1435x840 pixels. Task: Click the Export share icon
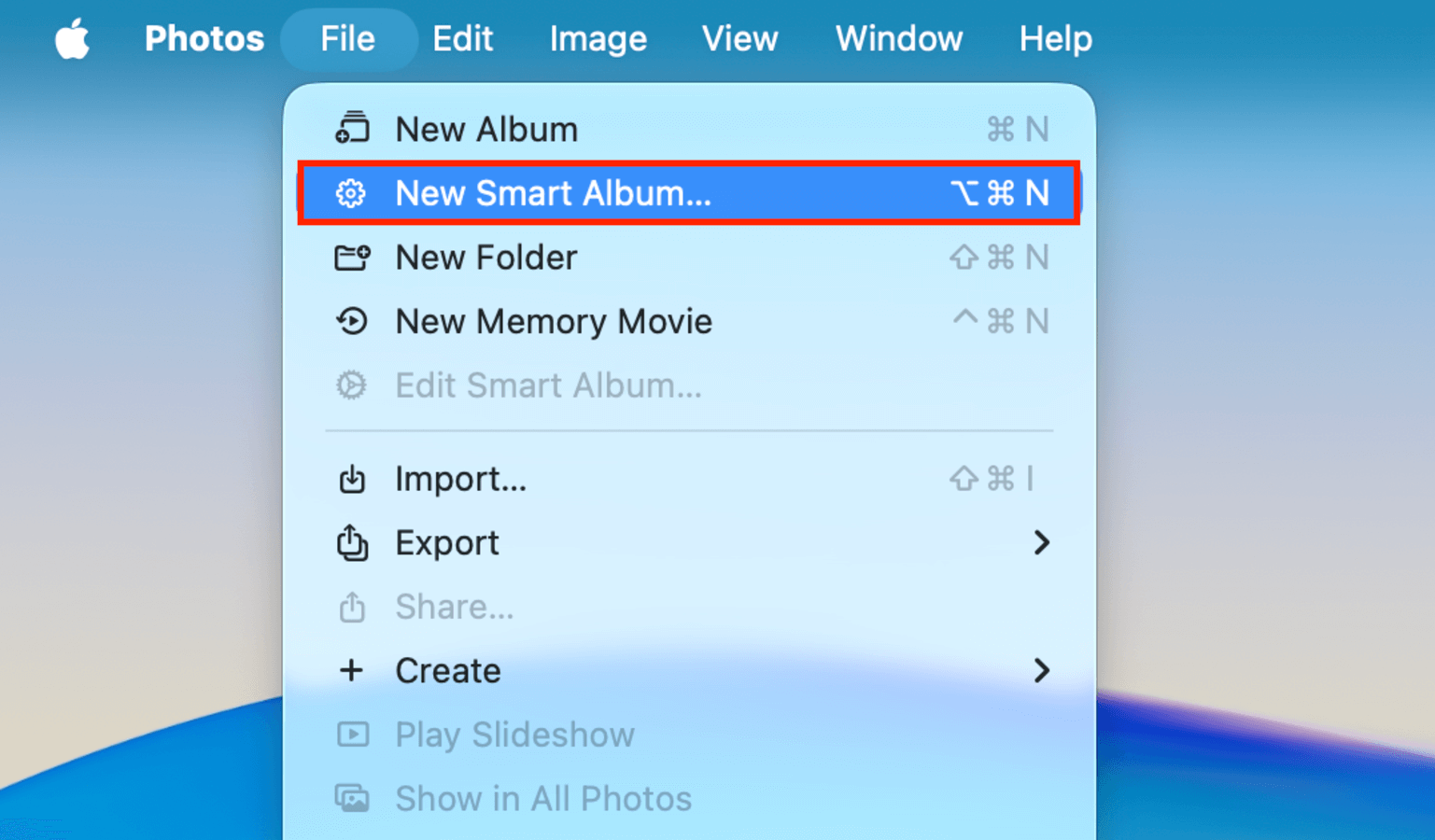click(x=352, y=542)
